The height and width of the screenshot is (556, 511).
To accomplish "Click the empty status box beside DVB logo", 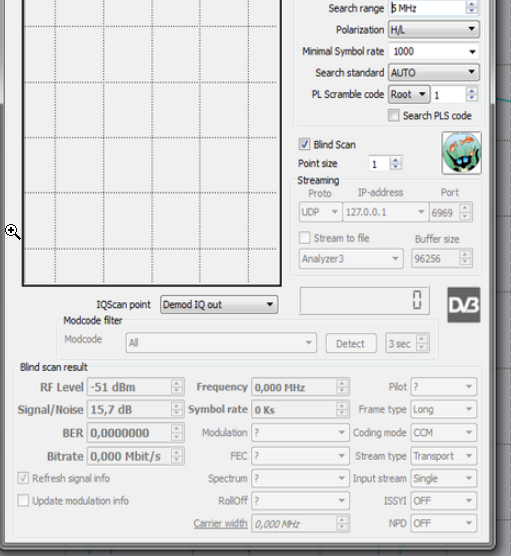I will pyautogui.click(x=364, y=301).
